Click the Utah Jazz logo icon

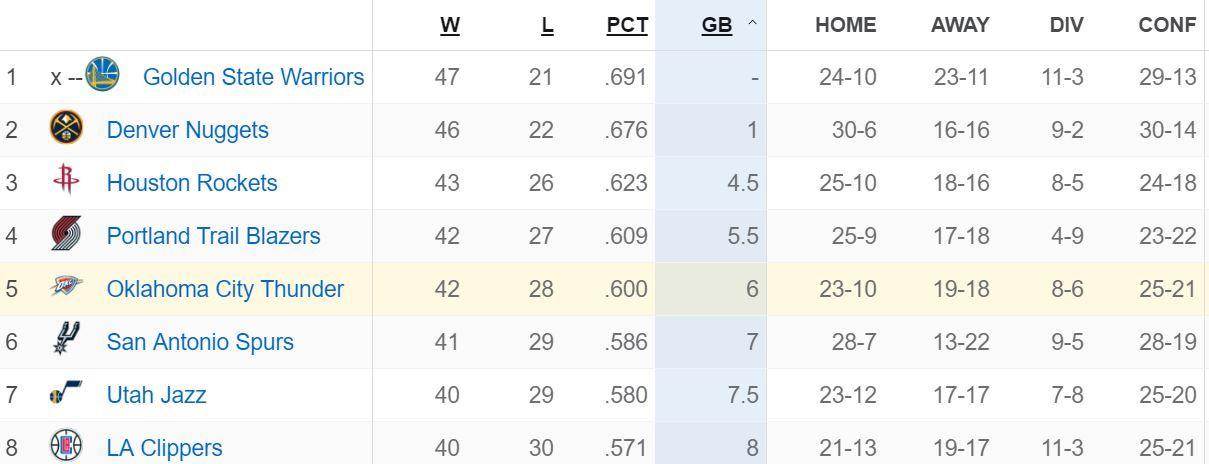coord(66,394)
